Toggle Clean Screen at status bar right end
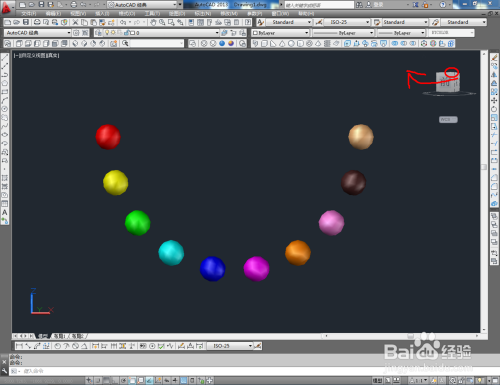This screenshot has height=385, width=500. pos(495,380)
